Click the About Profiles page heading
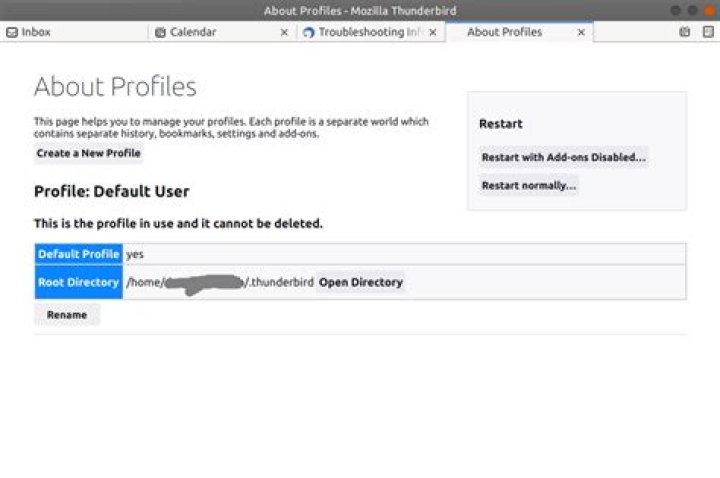The height and width of the screenshot is (478, 720). pyautogui.click(x=115, y=86)
